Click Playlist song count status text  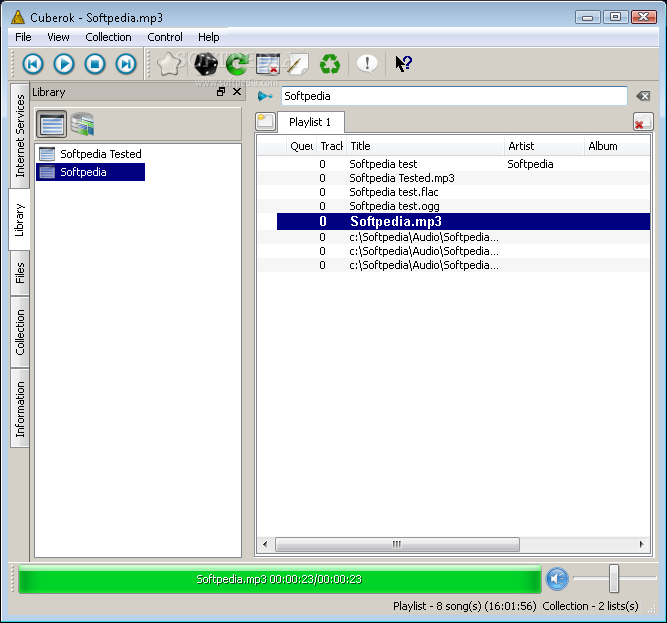(465, 606)
